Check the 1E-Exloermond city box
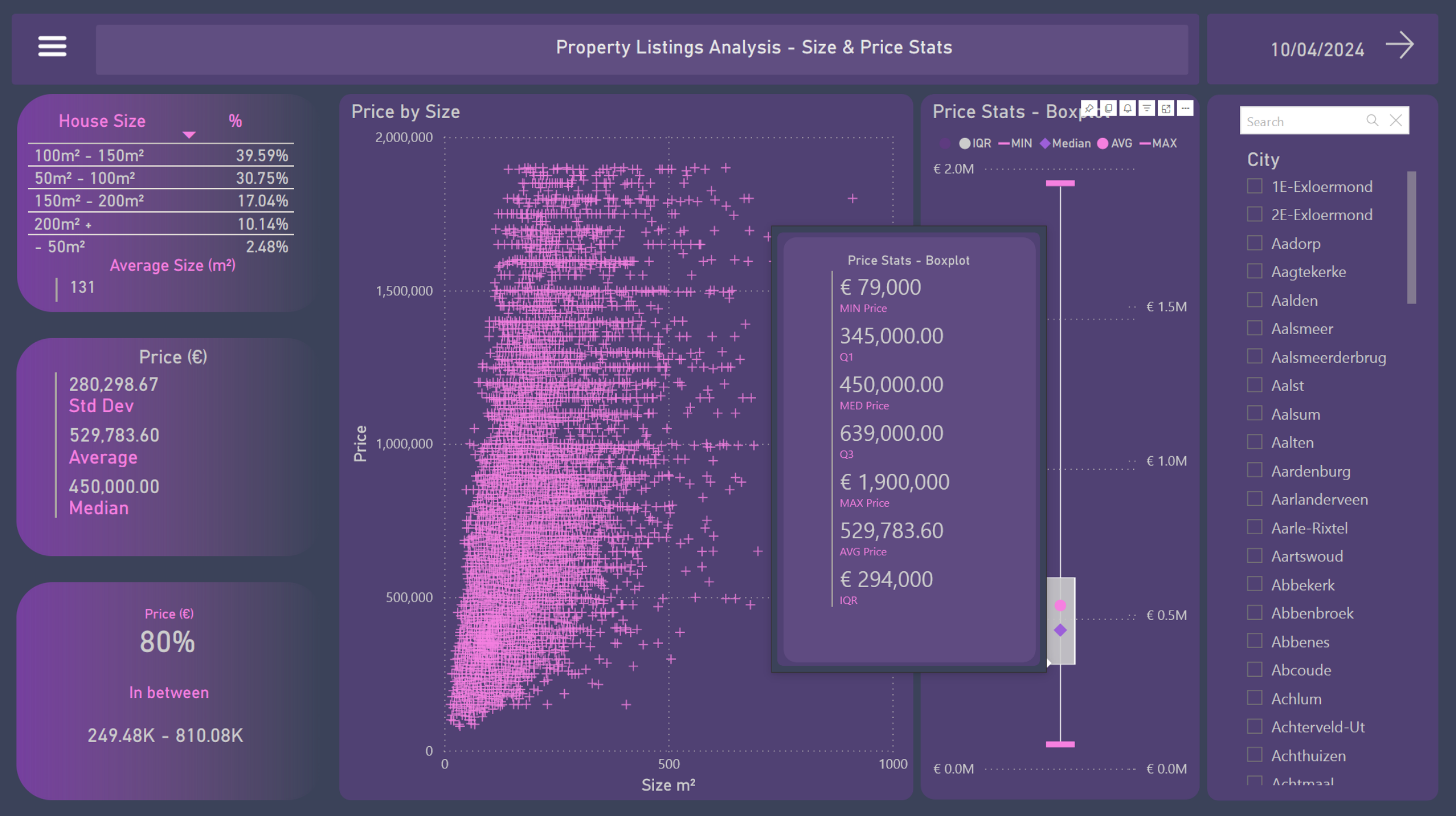This screenshot has width=1456, height=816. [1255, 186]
